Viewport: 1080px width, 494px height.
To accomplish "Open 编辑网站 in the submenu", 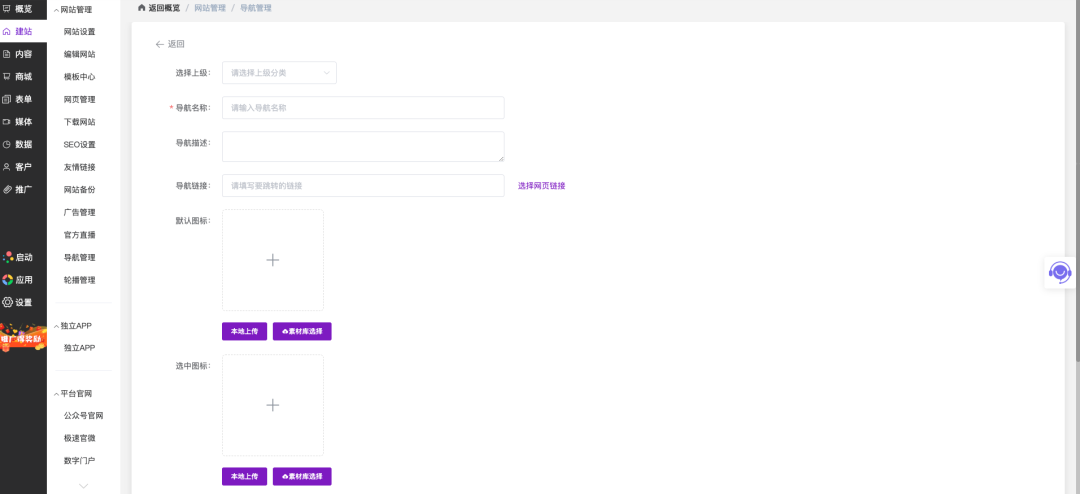I will pos(79,54).
